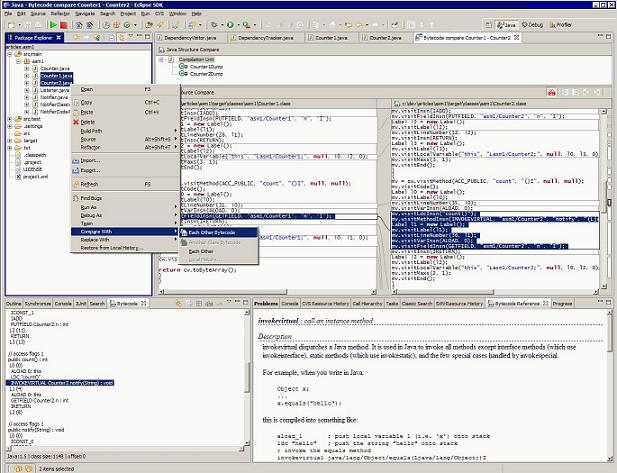The image size is (617, 473).
Task: Open the Navigate menu in menu bar
Action: tap(85, 13)
